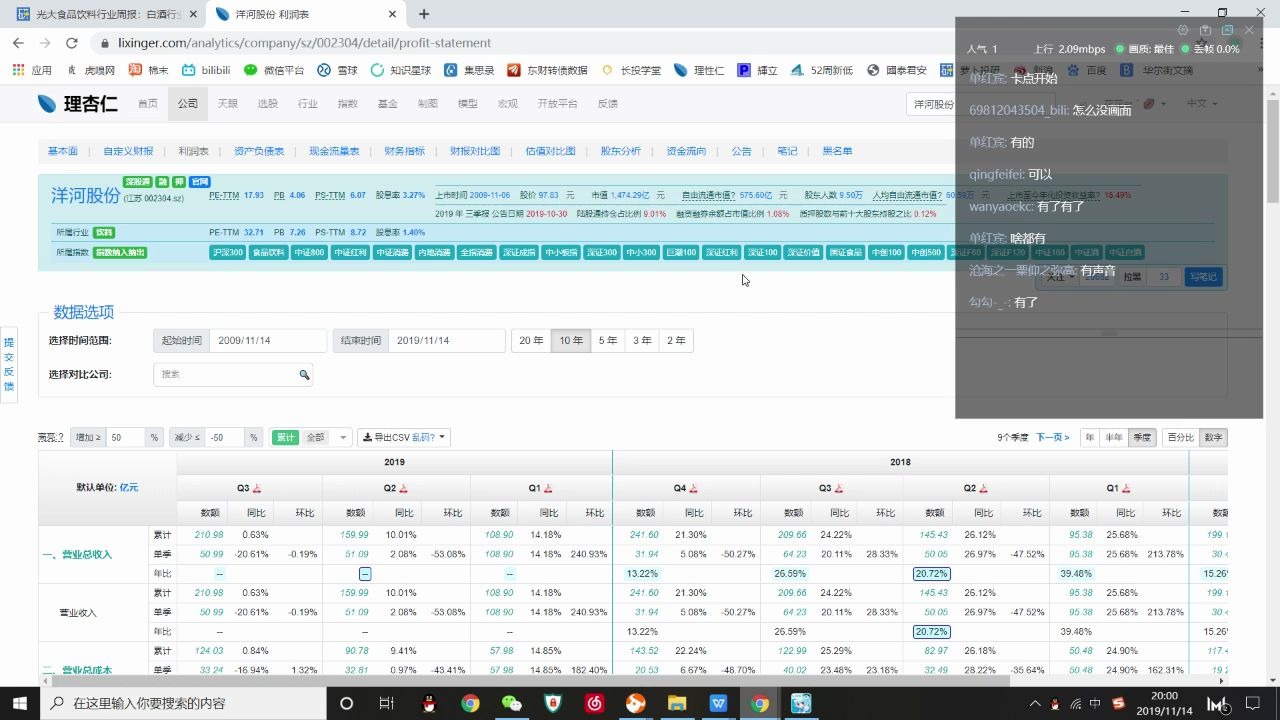The width and height of the screenshot is (1280, 720).
Task: Click the search magnifier in compare company field
Action: click(304, 375)
